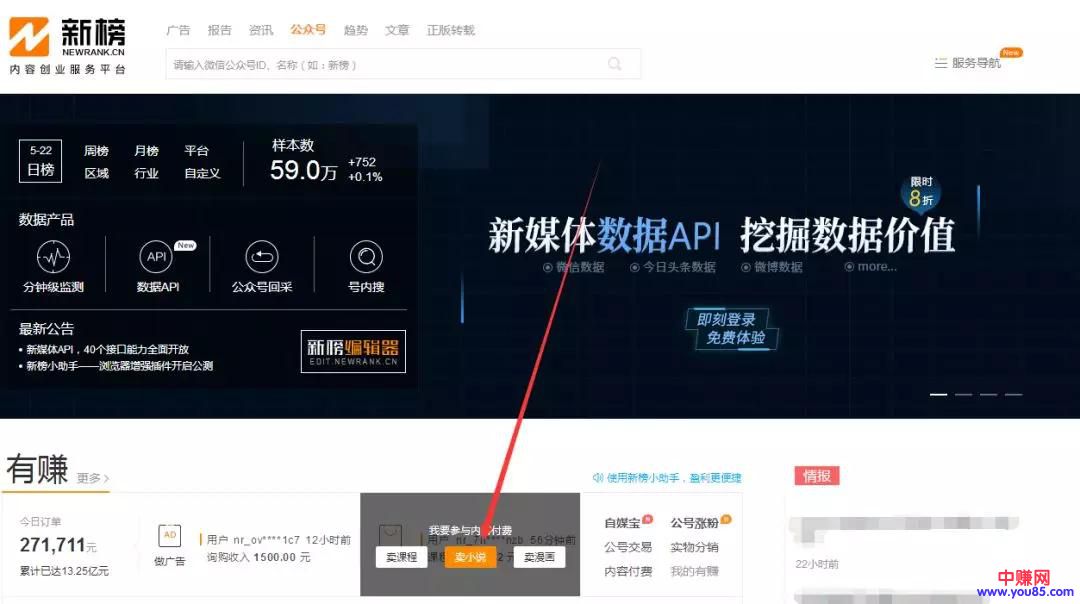Choose the 自定义 ranking option
The width and height of the screenshot is (1080, 604).
(202, 173)
